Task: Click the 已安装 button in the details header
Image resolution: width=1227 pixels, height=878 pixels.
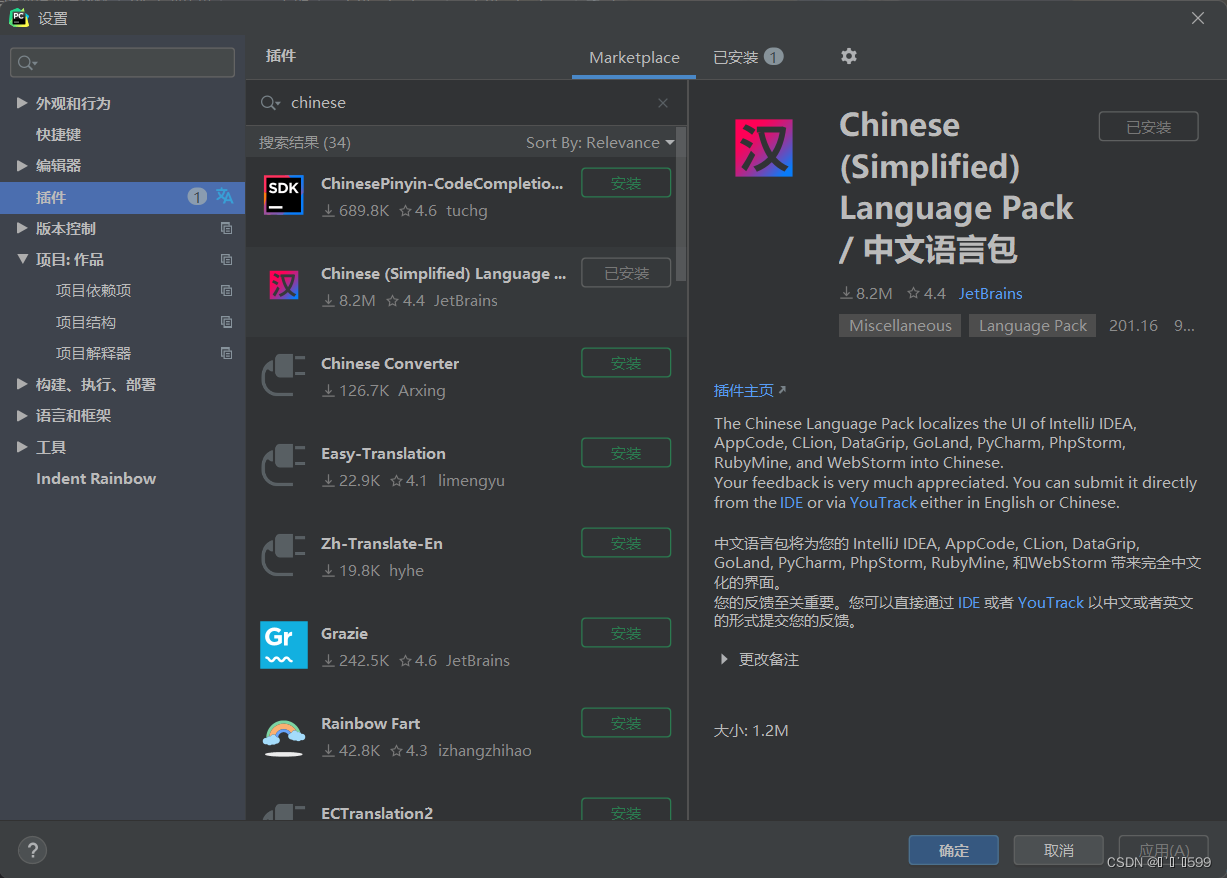Action: pos(1148,127)
